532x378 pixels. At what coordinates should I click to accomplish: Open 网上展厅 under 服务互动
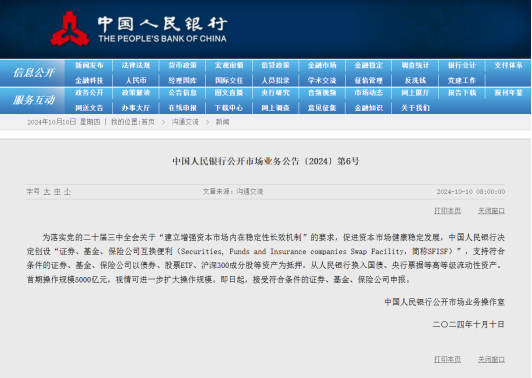tap(415, 93)
